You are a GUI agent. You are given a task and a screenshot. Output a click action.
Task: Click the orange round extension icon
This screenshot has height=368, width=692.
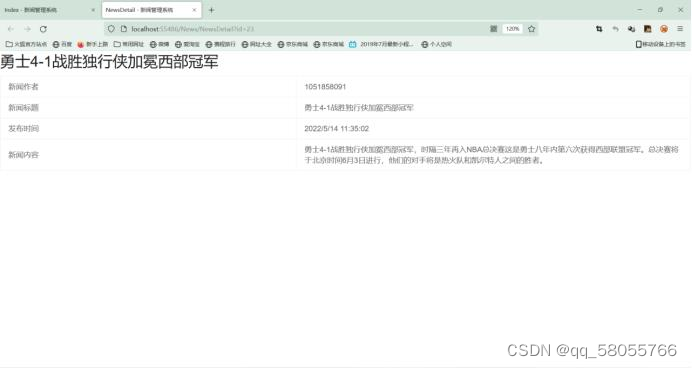pyautogui.click(x=664, y=29)
